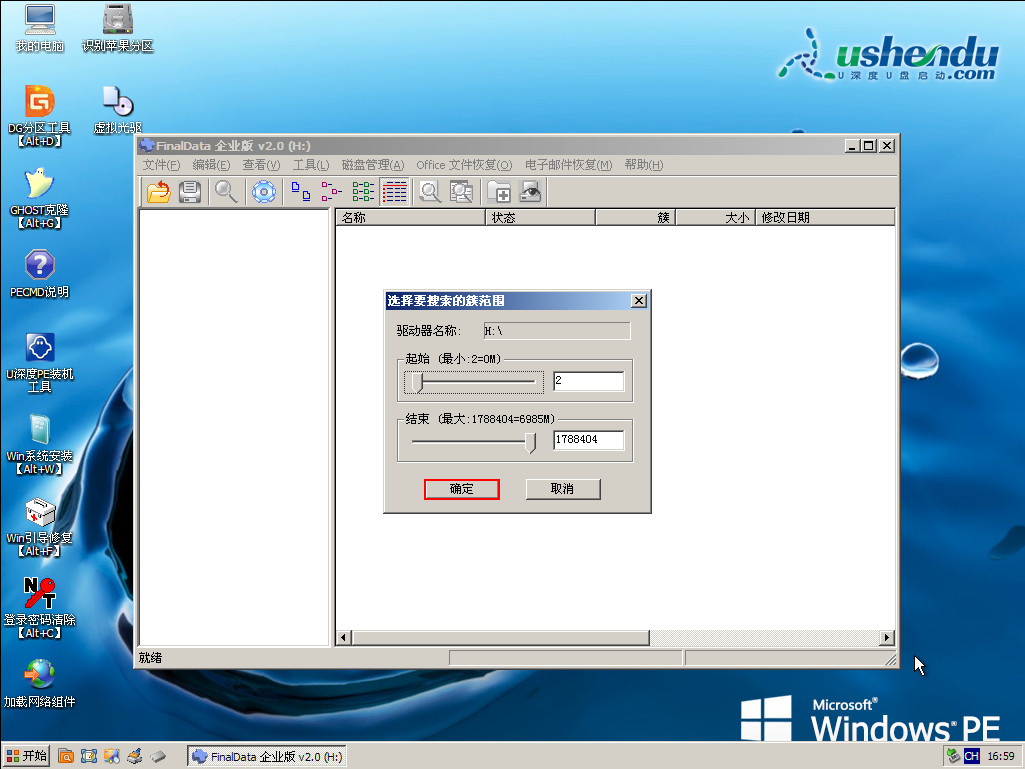The height and width of the screenshot is (769, 1025).
Task: Click the folder with plus icon
Action: [499, 192]
